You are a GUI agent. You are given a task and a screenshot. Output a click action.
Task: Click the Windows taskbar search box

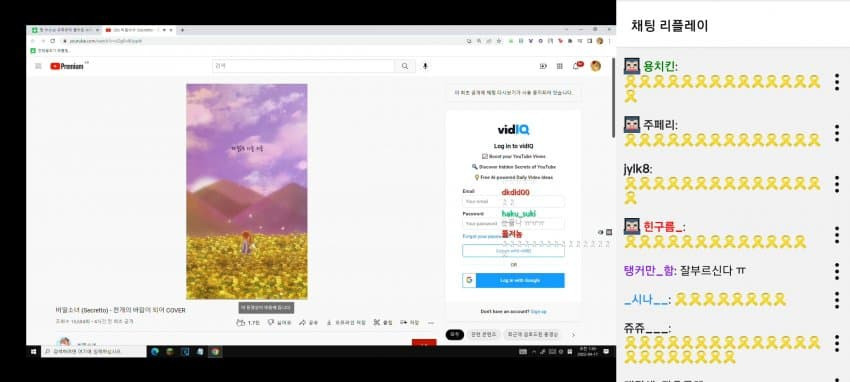94,352
